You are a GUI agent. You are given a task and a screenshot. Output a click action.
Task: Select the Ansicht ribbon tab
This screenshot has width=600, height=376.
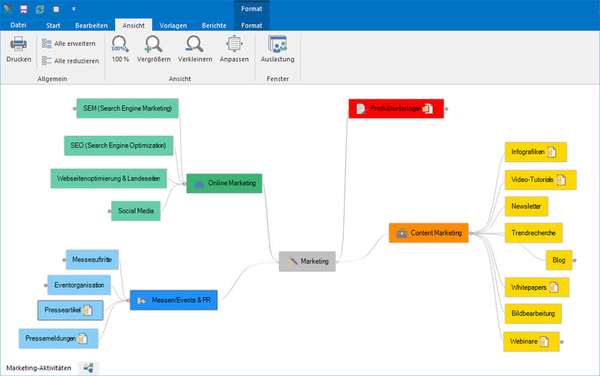pos(134,26)
